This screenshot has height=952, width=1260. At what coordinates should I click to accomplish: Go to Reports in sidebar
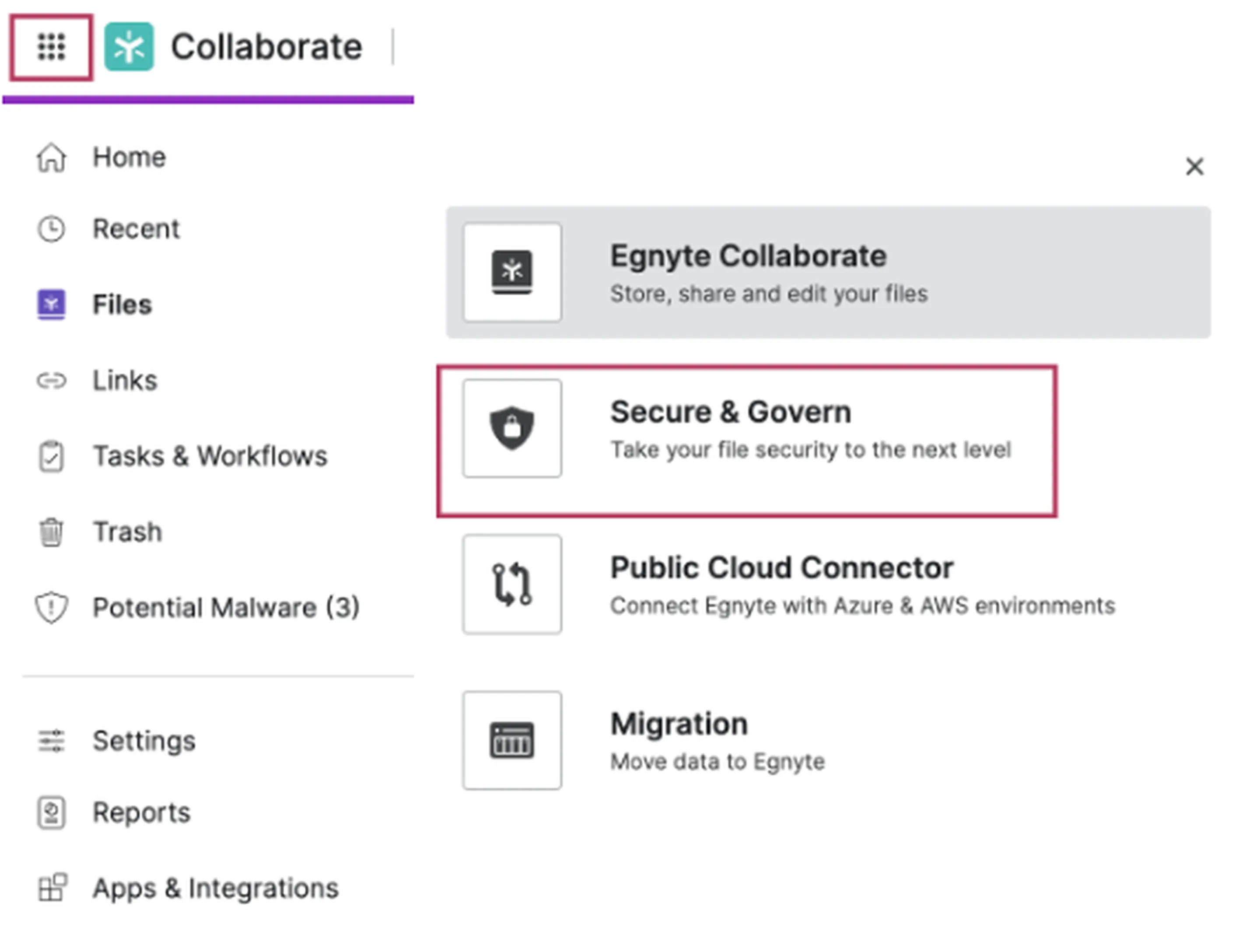coord(141,812)
